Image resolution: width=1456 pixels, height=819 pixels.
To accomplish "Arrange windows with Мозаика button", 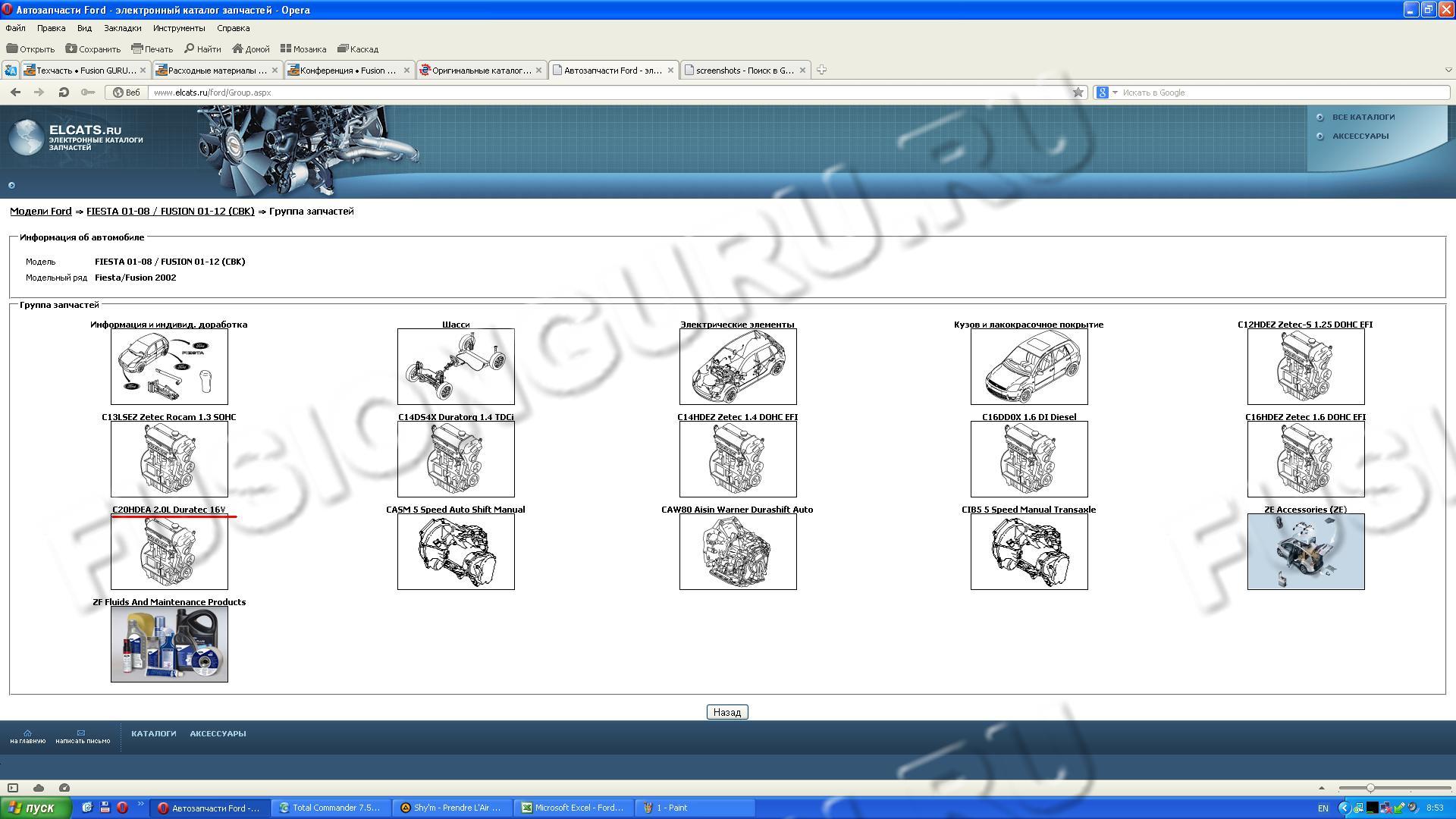I will [x=303, y=49].
